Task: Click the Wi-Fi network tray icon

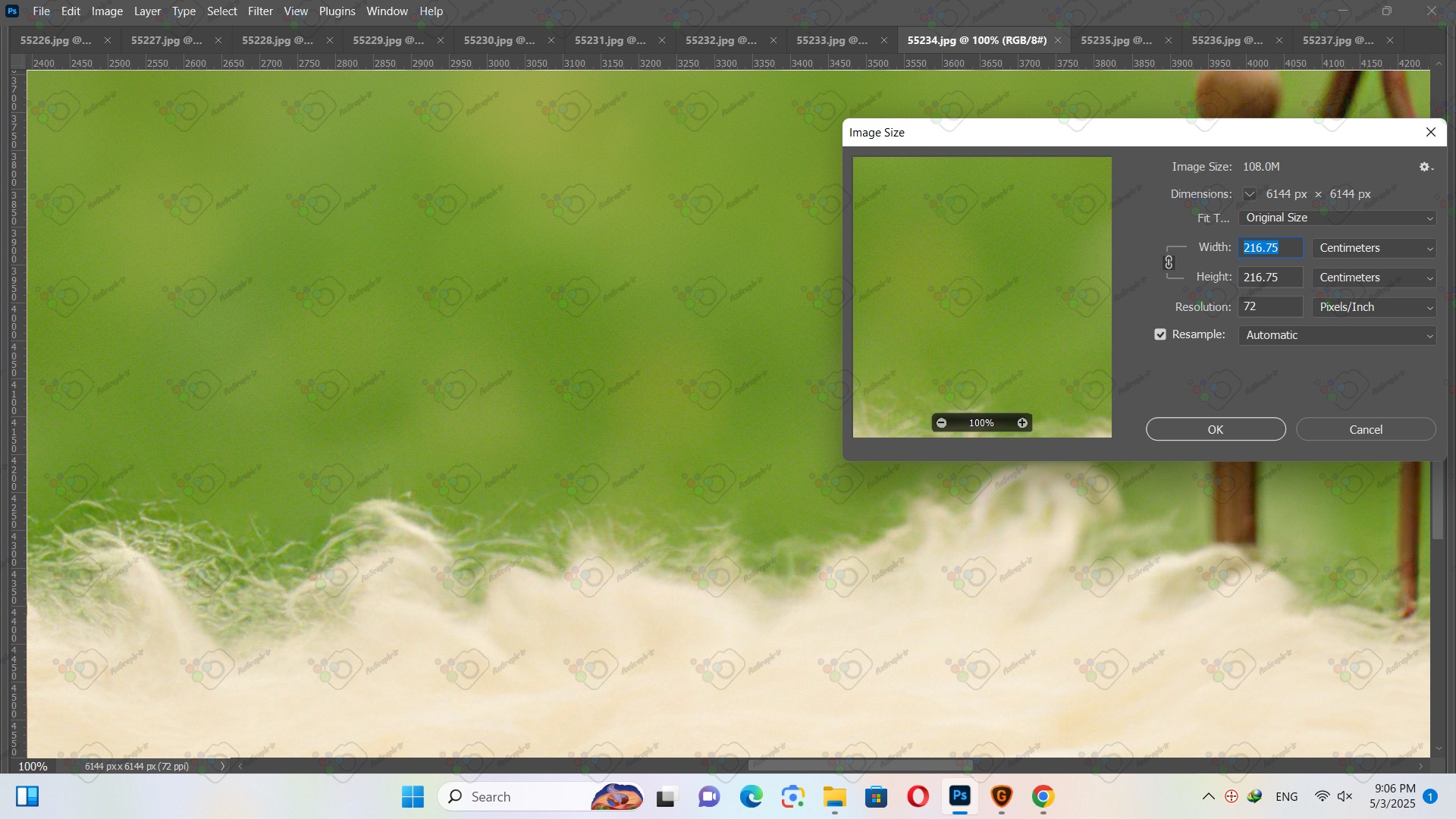Action: (x=1322, y=797)
